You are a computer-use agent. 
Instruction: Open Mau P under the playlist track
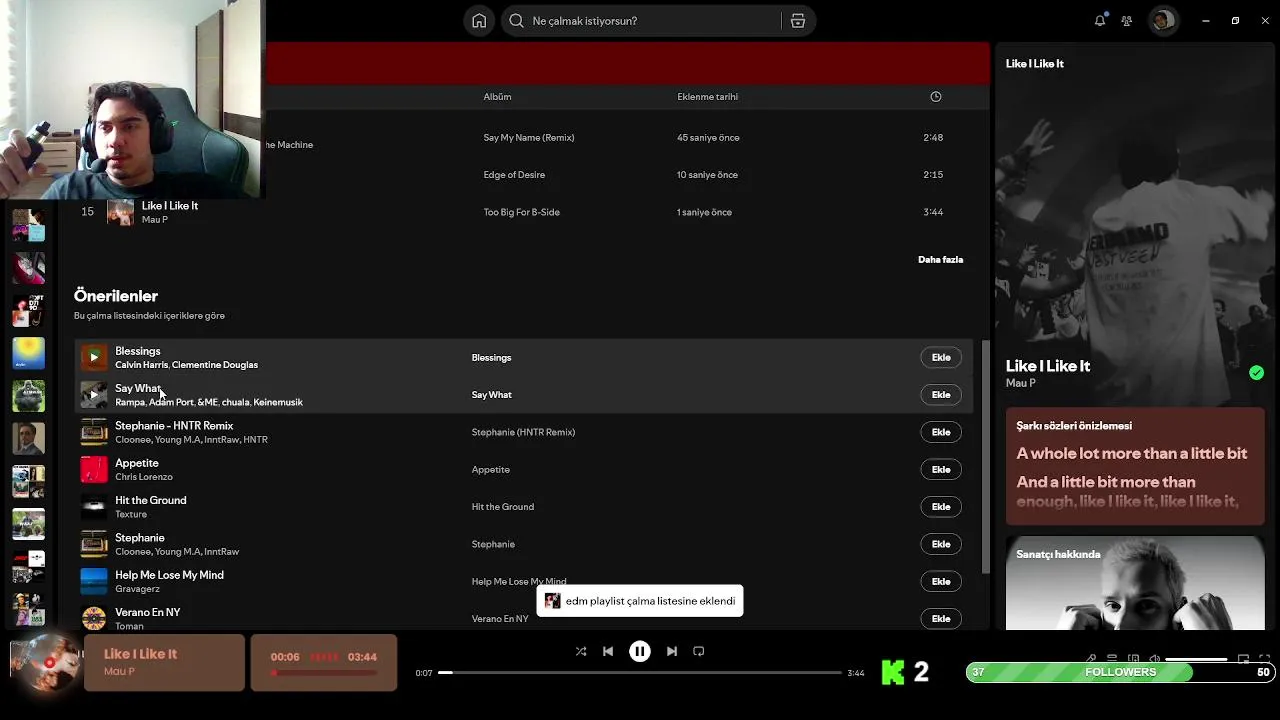[x=155, y=220]
